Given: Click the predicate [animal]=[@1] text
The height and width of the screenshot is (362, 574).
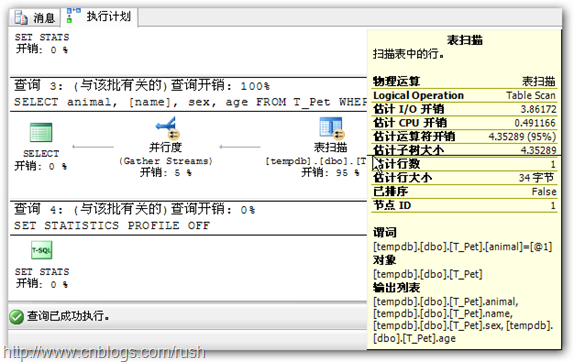Looking at the screenshot, I should 463,247.
